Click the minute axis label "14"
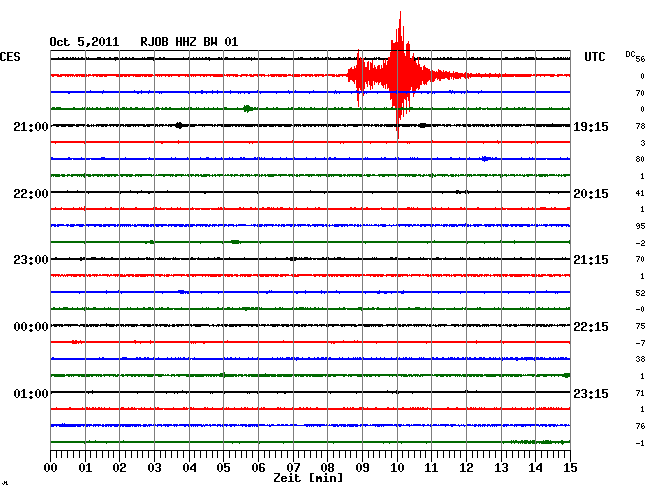650x494 pixels. 536,467
